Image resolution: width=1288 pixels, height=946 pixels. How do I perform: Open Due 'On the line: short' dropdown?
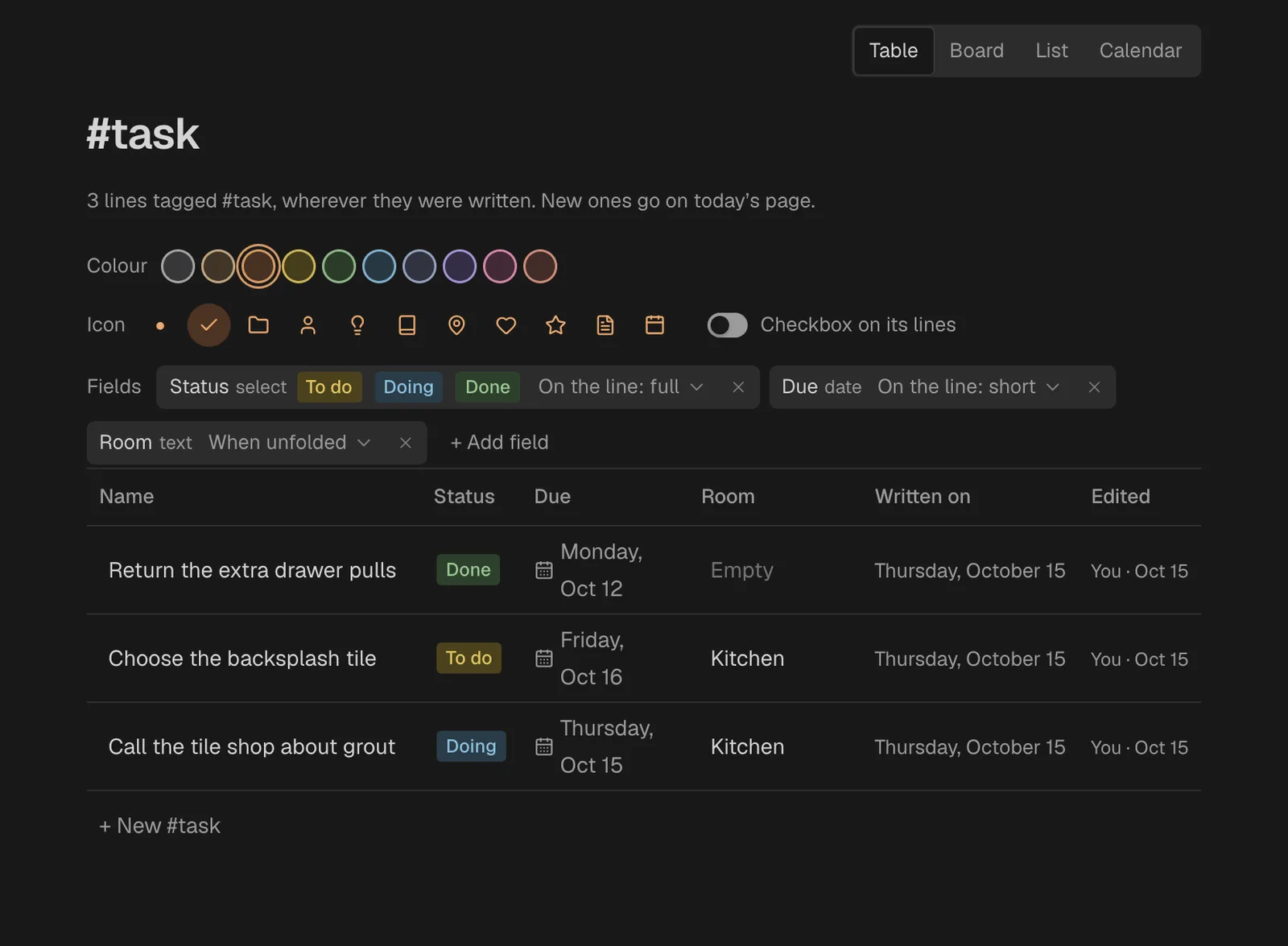[968, 387]
